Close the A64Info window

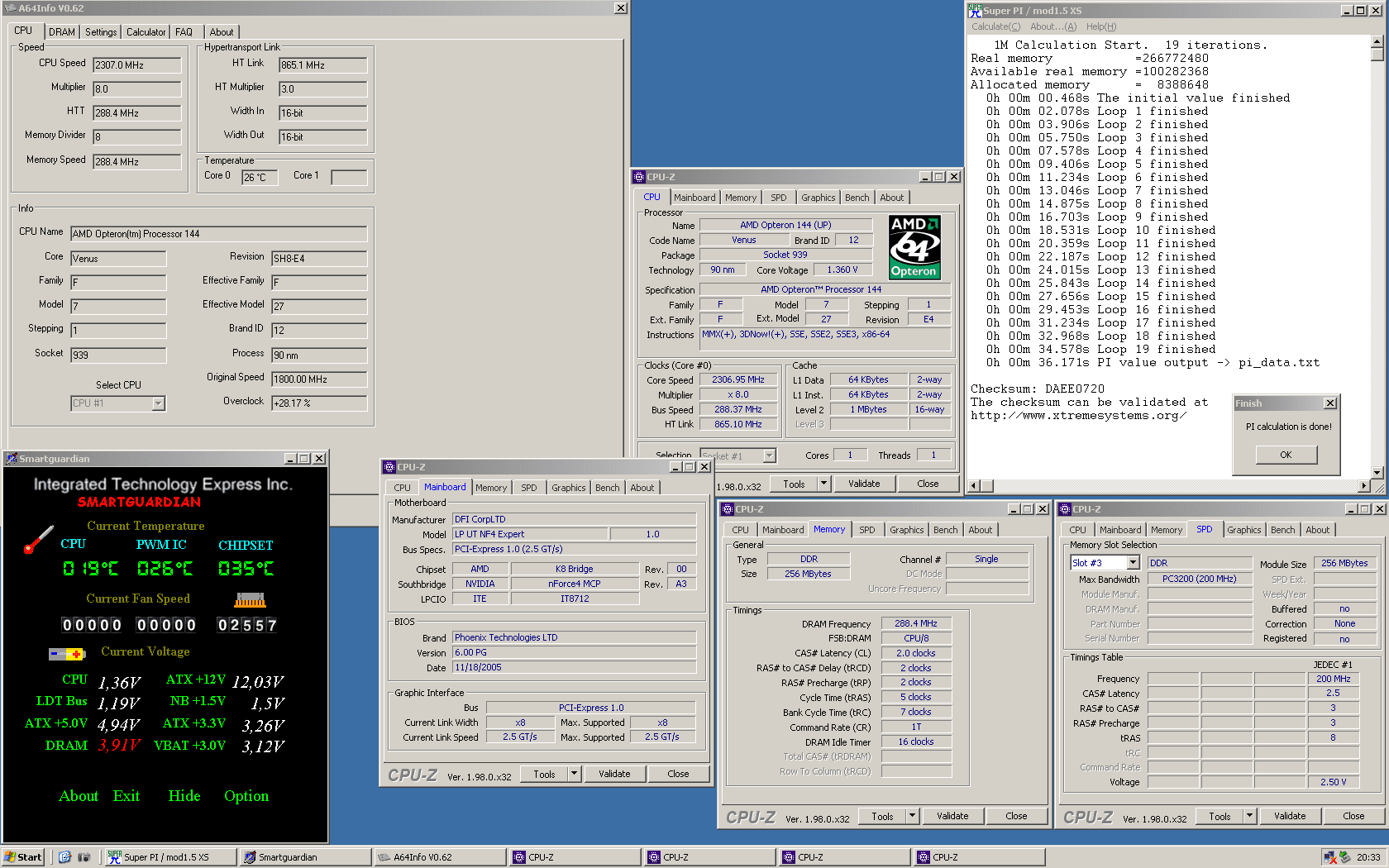(621, 8)
